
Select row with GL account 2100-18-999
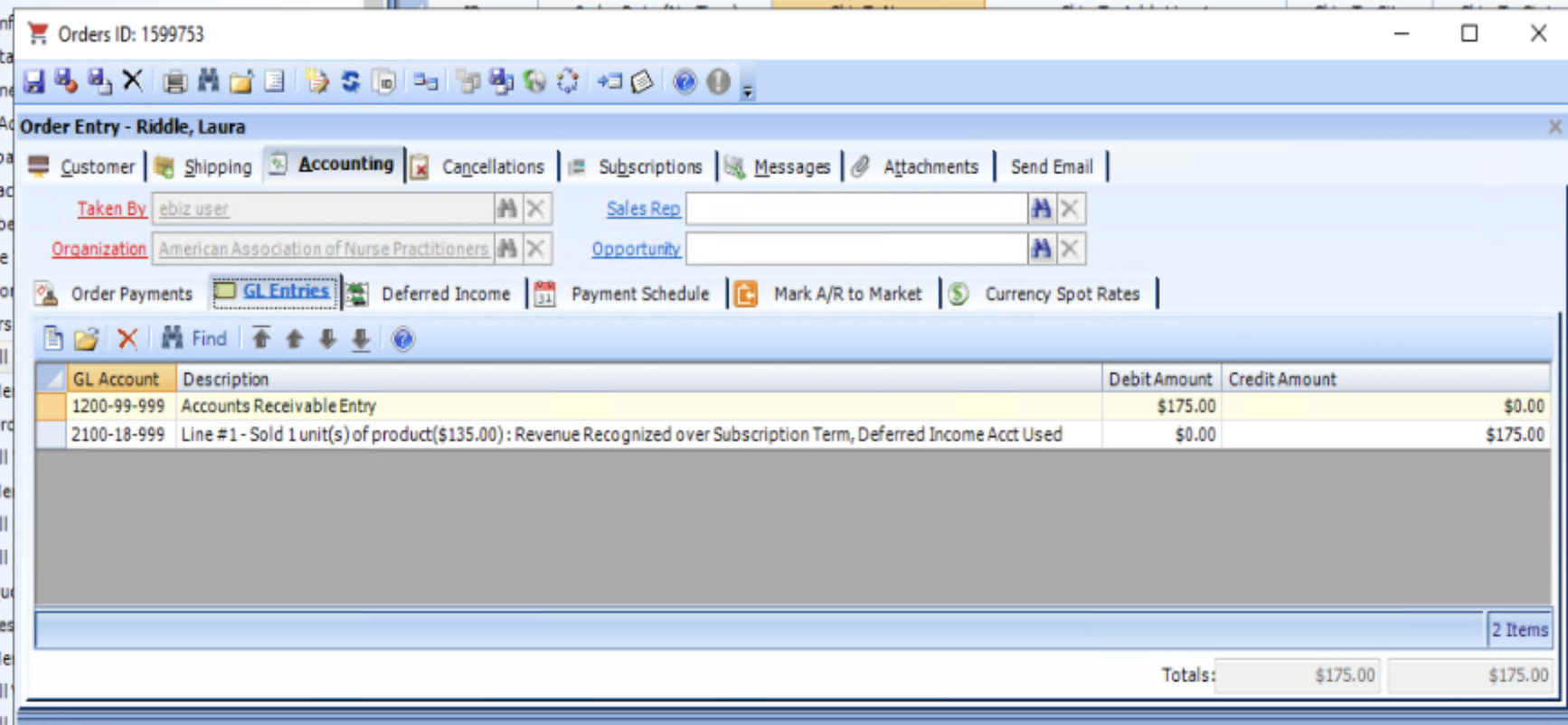click(793, 435)
